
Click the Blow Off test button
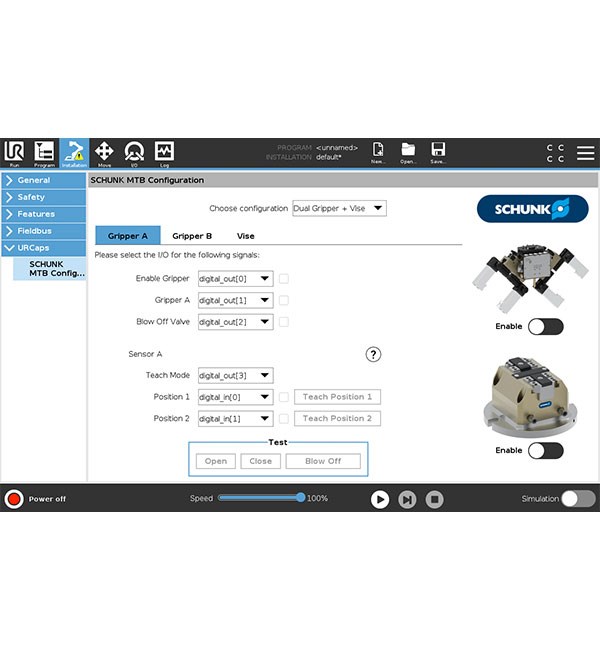coord(323,461)
